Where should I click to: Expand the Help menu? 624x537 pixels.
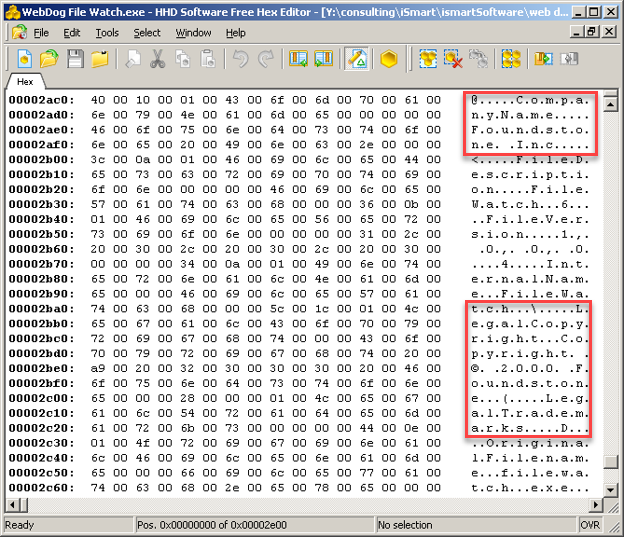(x=236, y=33)
